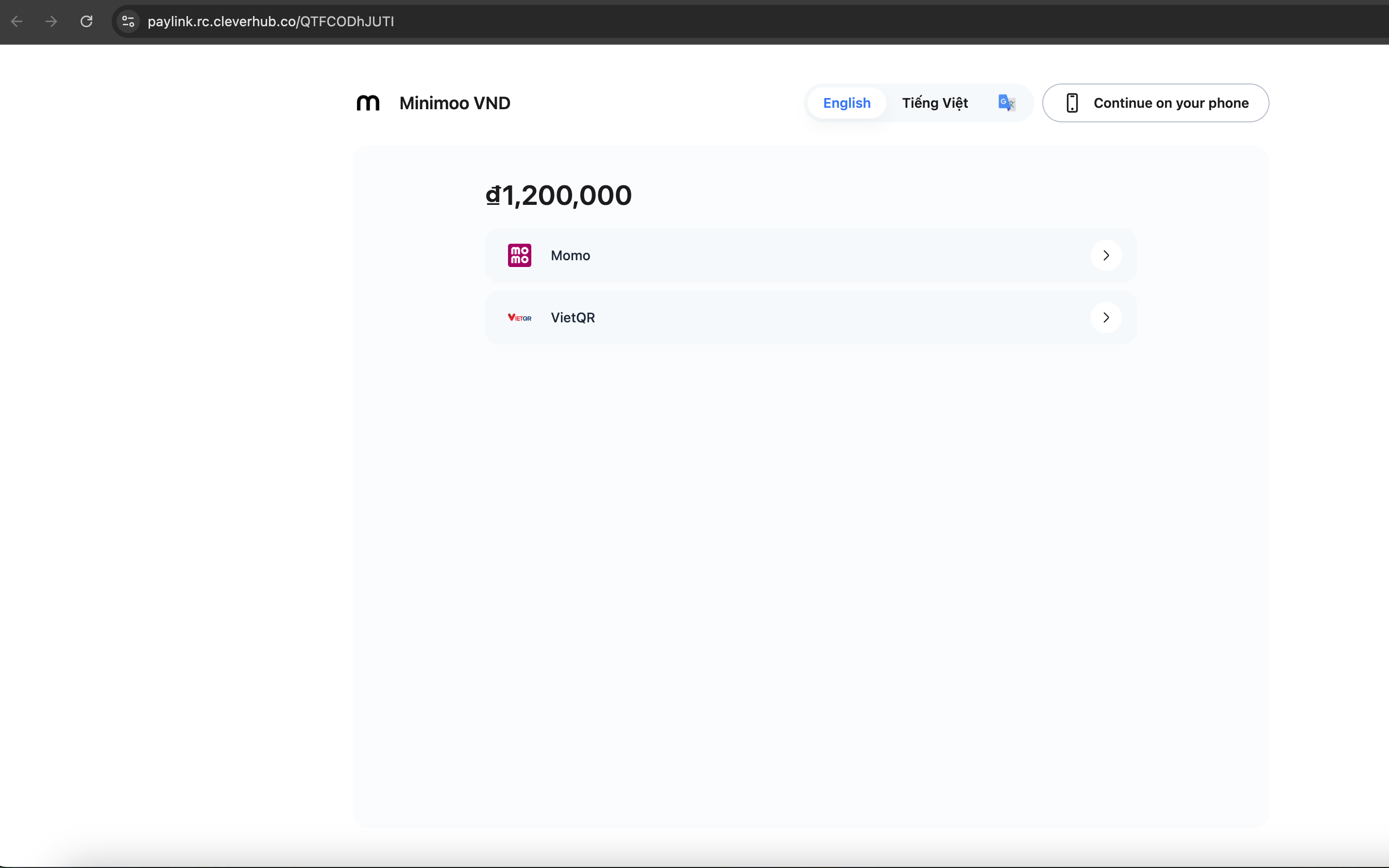
Task: Expand Momo option with chevron arrow
Action: (1106, 255)
